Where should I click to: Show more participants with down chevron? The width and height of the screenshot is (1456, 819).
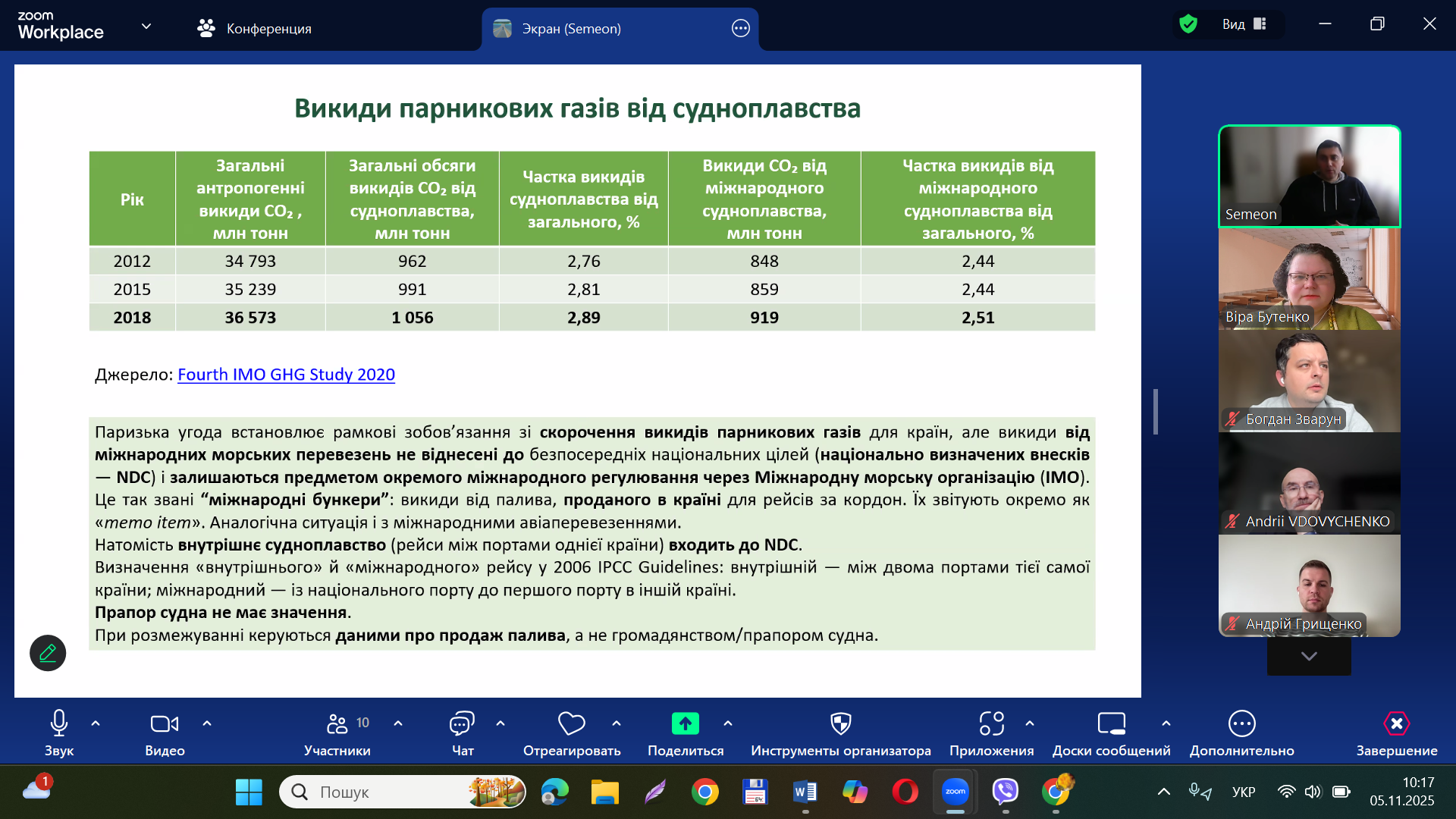coord(1309,656)
